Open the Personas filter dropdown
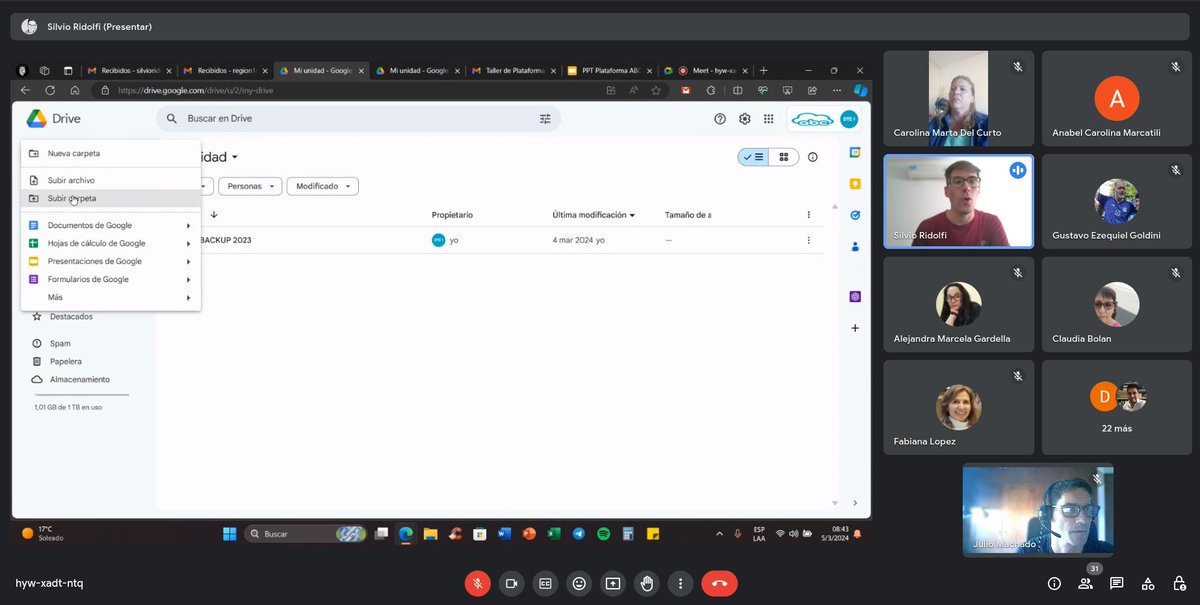Screen dimensions: 1200x605 tap(250, 186)
